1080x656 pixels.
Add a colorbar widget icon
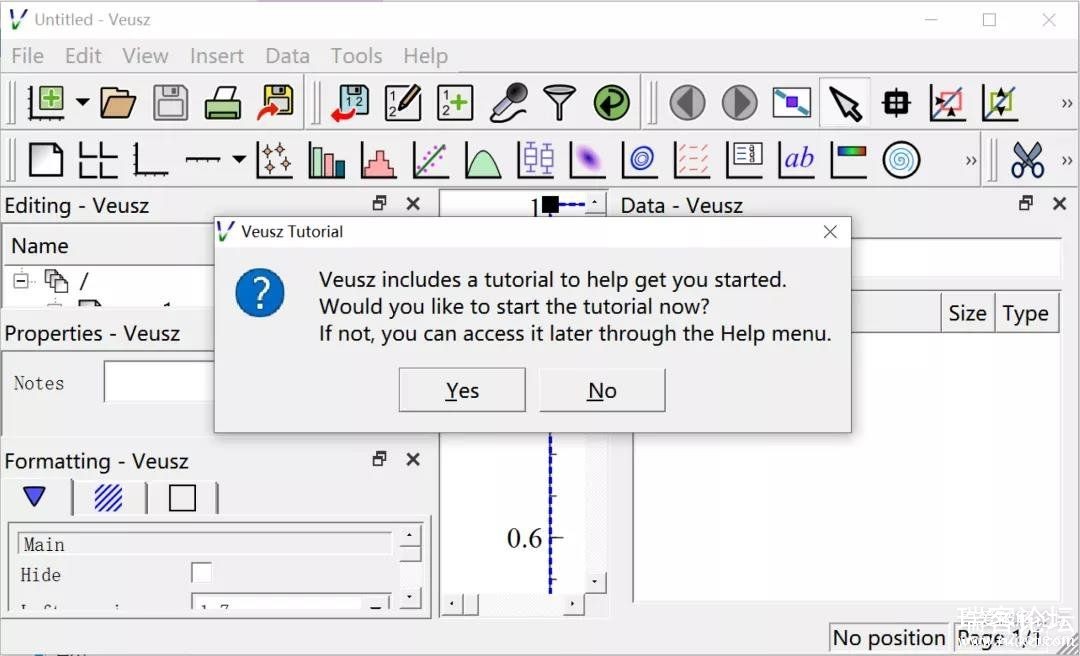849,159
